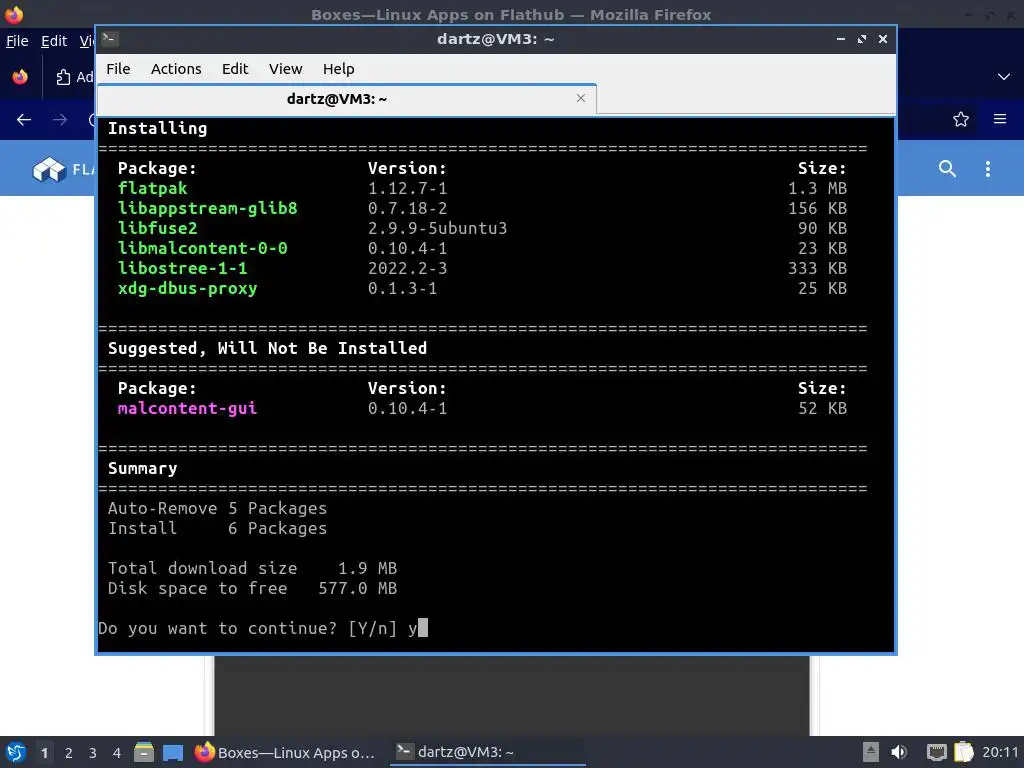Open the Firefox File menu
Viewport: 1024px width, 768px height.
pos(17,41)
